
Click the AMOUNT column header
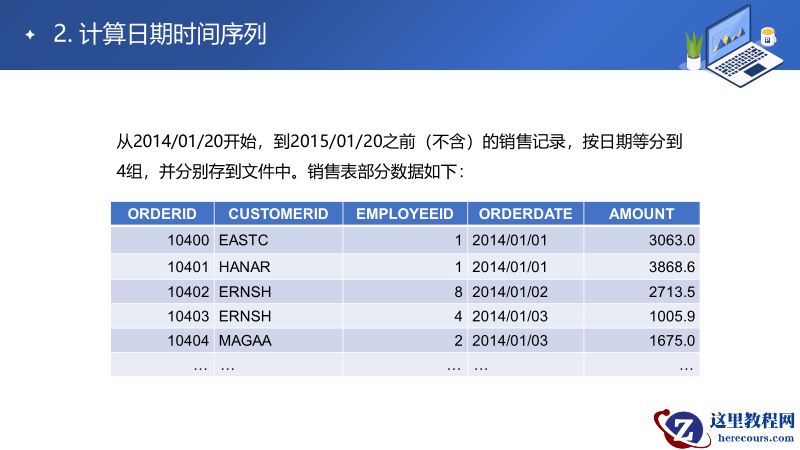[x=641, y=213]
